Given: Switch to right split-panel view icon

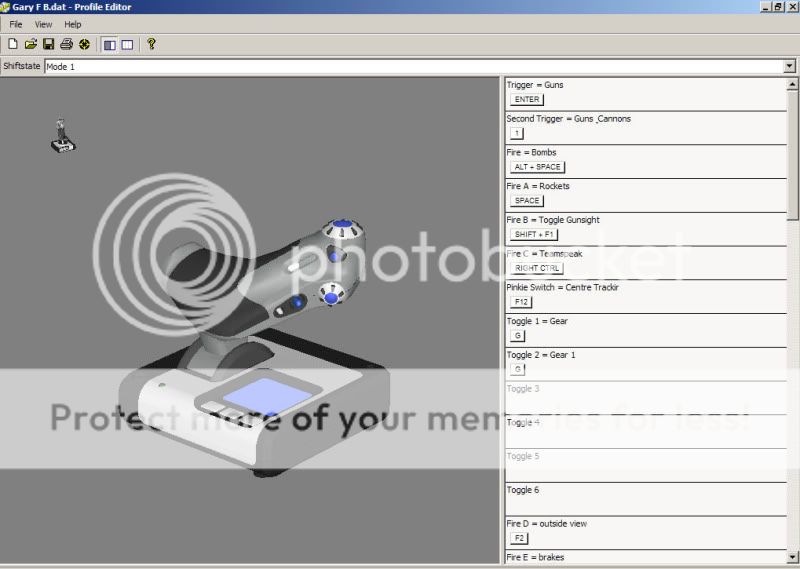Looking at the screenshot, I should tap(128, 45).
